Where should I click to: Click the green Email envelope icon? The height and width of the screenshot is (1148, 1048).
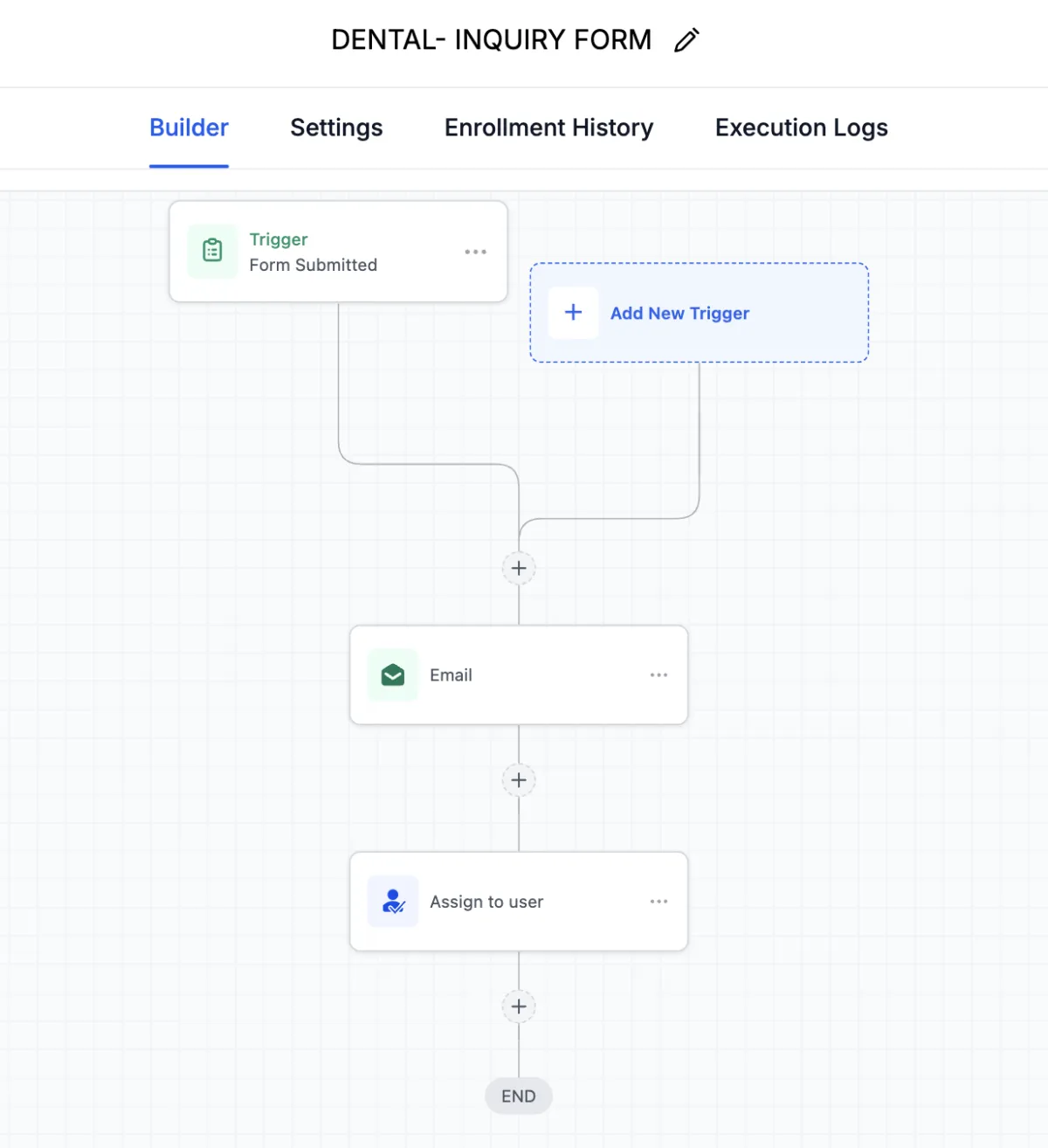393,675
